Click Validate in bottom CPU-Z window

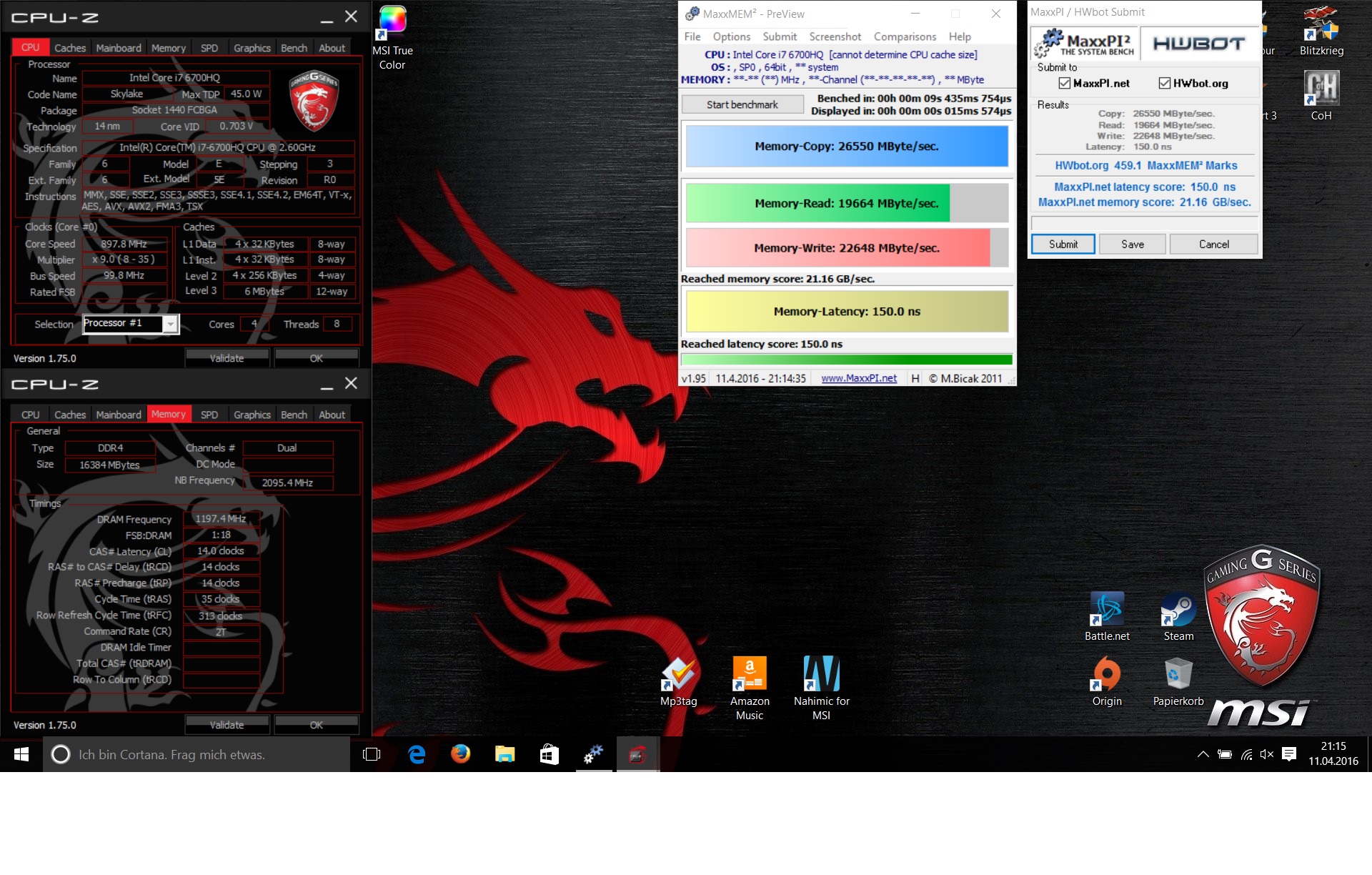click(227, 725)
